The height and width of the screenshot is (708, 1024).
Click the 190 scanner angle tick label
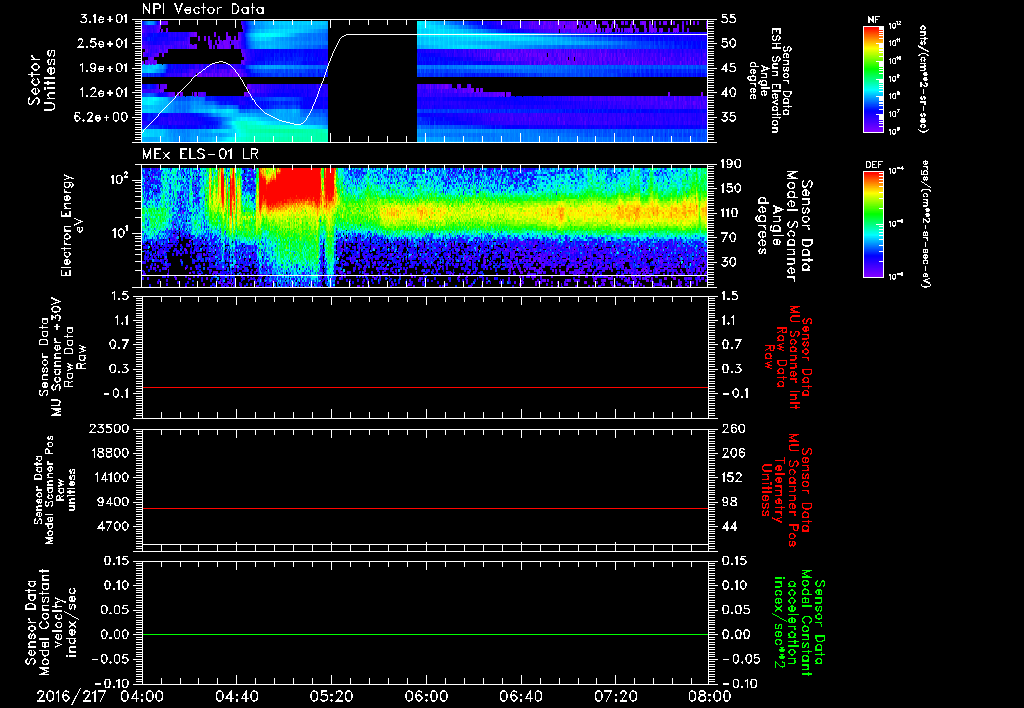[731, 164]
